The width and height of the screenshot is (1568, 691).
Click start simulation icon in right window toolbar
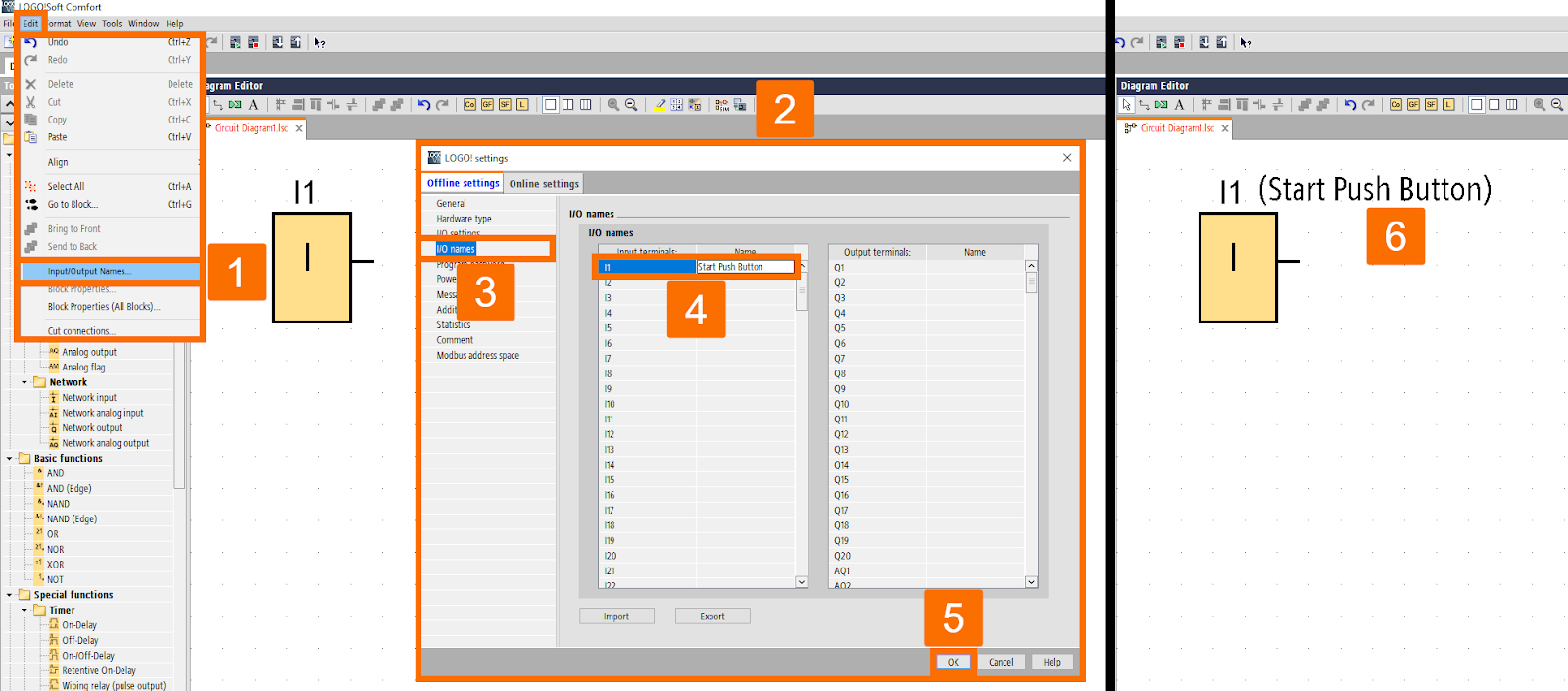(1161, 42)
